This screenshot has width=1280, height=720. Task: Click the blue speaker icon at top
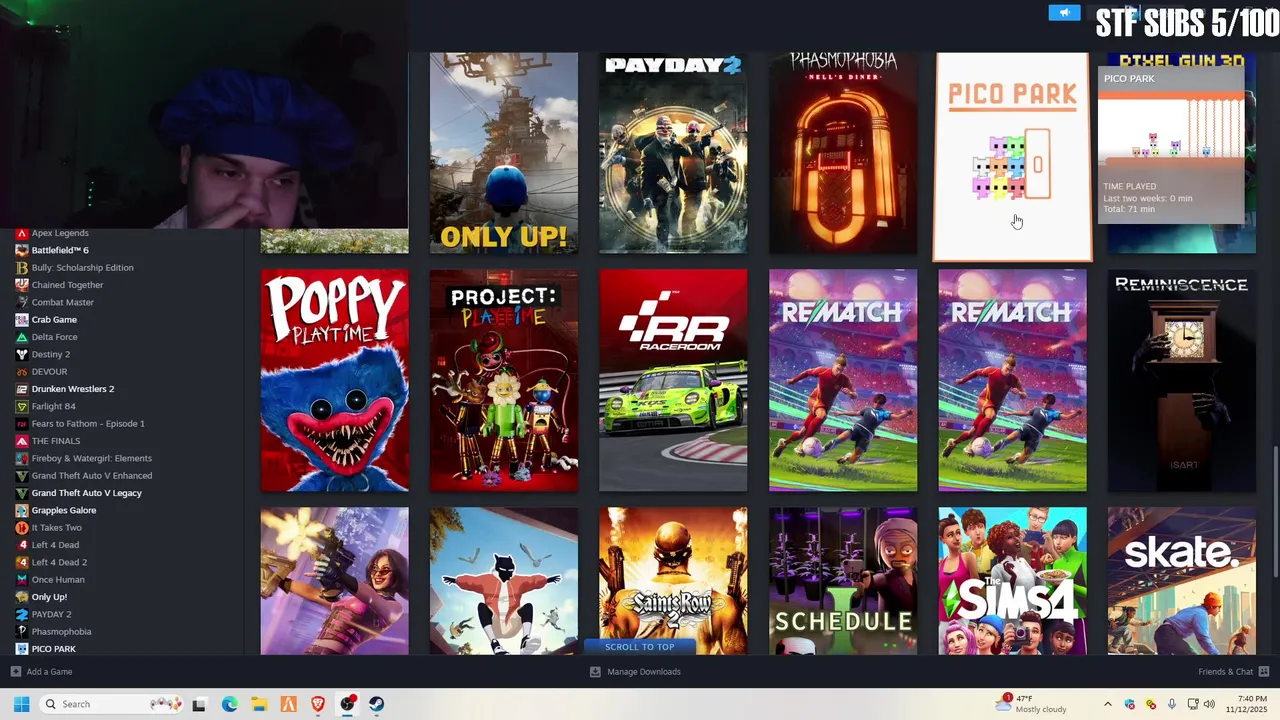pos(1064,12)
